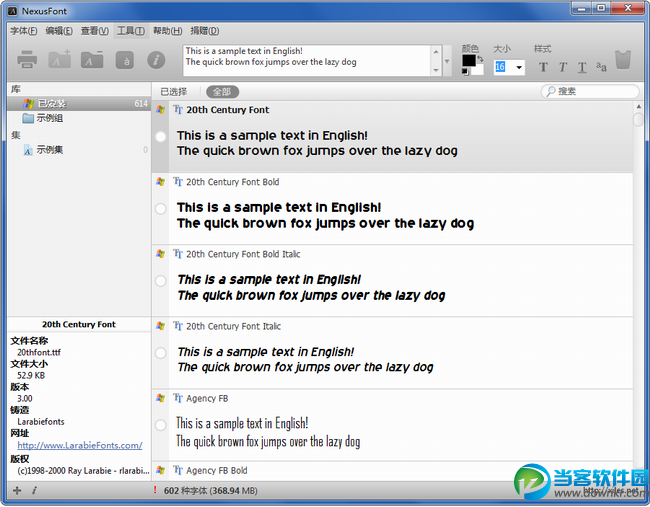Click sample text box scroll up arrow
650x507 pixels.
[x=436, y=51]
